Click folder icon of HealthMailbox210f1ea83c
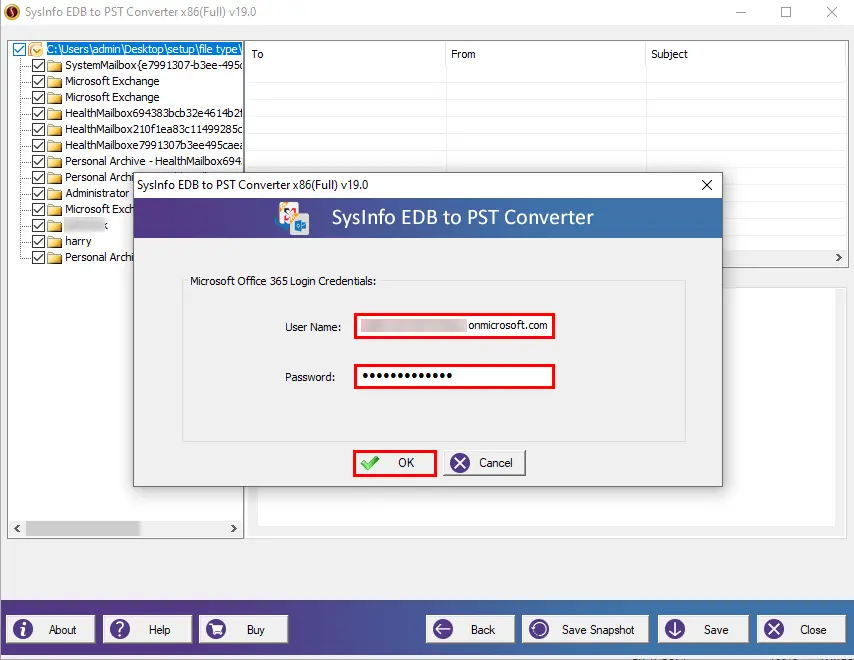Viewport: 854px width, 660px height. coord(54,130)
